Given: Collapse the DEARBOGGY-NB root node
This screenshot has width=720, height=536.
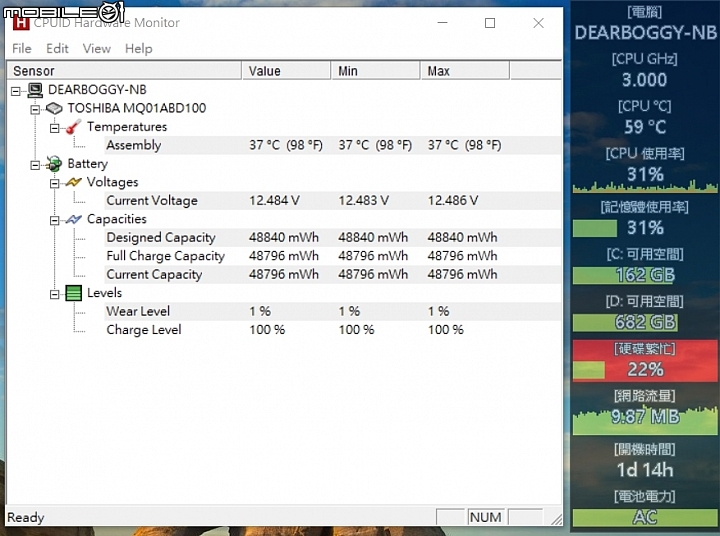Looking at the screenshot, I should click(x=16, y=91).
